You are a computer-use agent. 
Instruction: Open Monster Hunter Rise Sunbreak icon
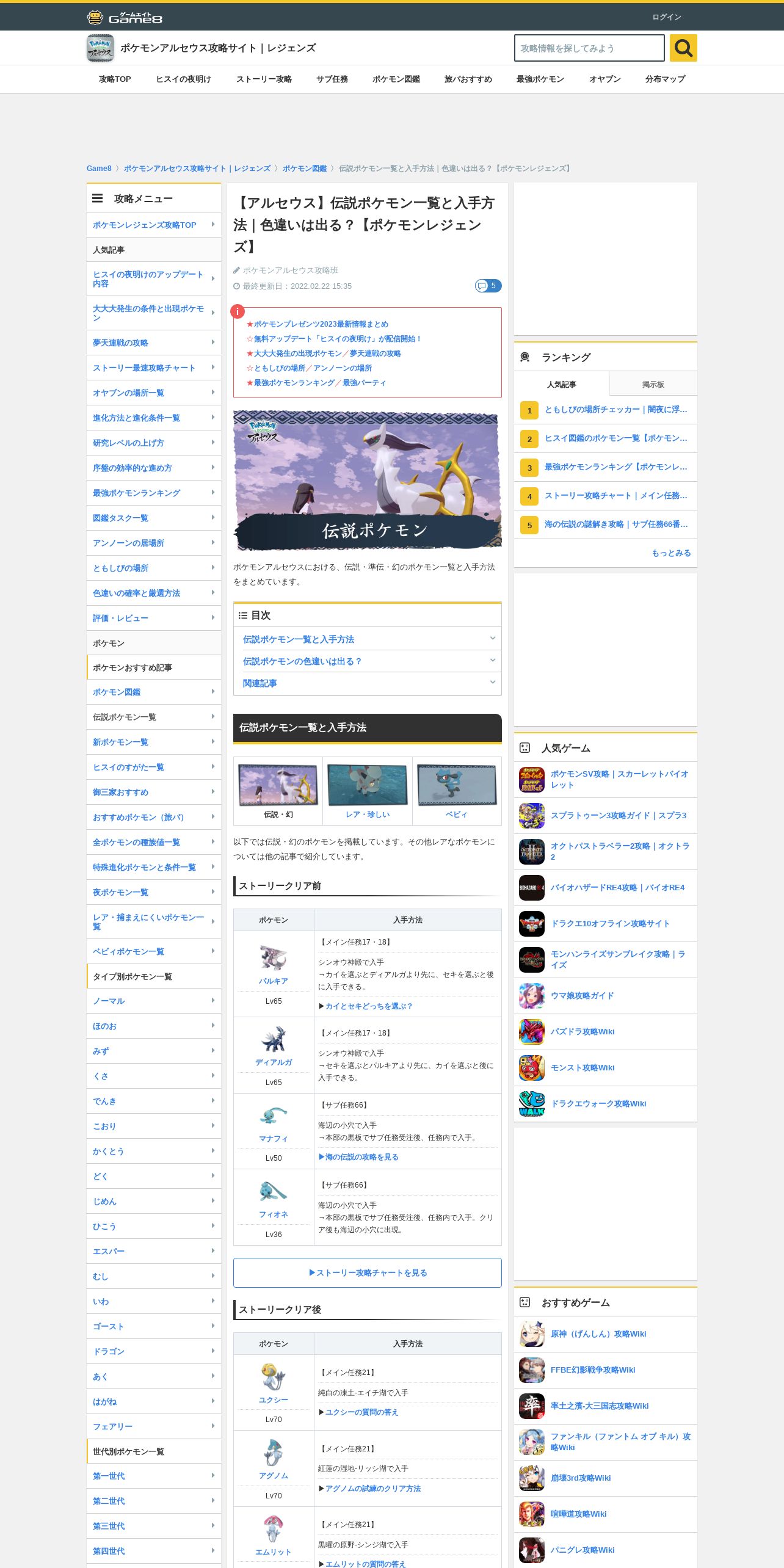click(532, 960)
